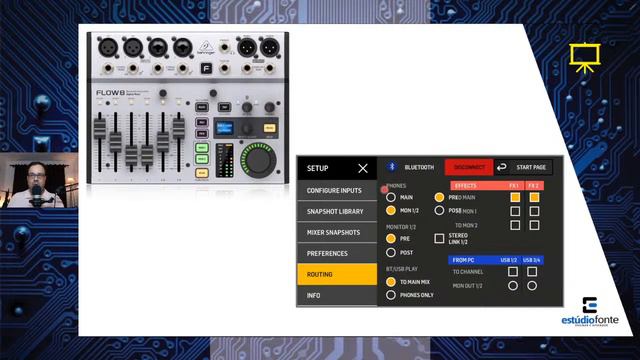Select TO MAIN MIX under BT/USB Play
The image size is (640, 360).
(391, 282)
